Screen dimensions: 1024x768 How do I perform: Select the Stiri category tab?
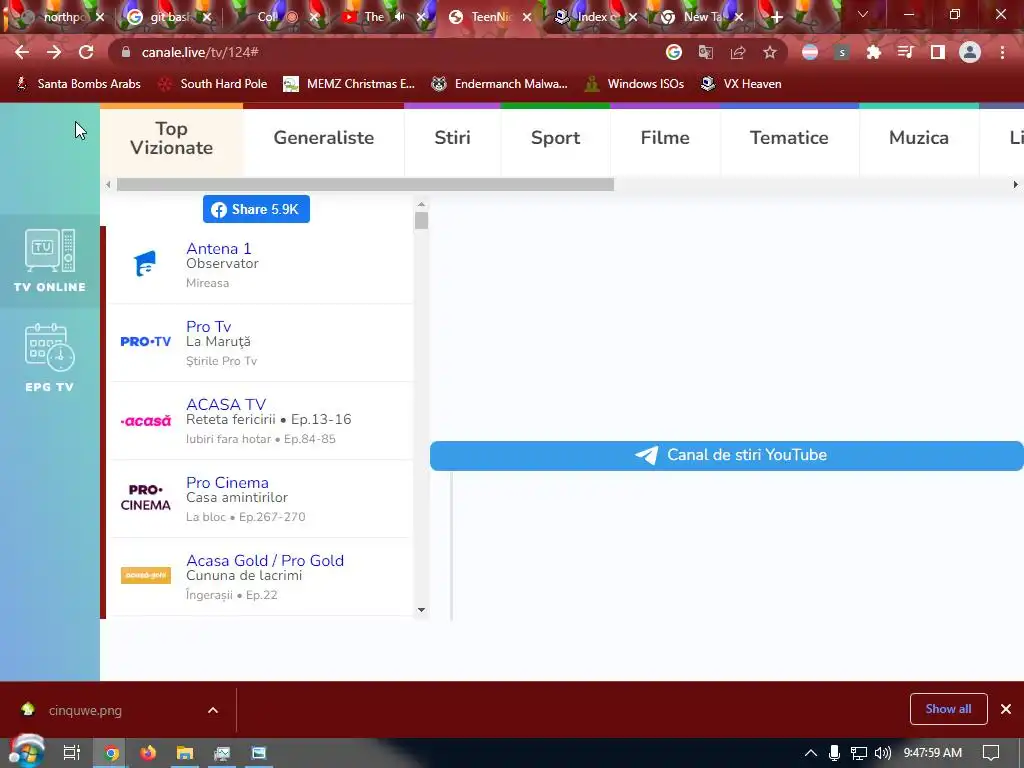click(x=453, y=138)
